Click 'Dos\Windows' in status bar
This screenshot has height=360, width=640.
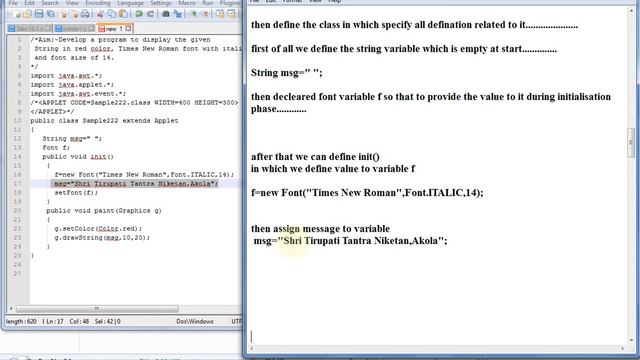click(195, 322)
